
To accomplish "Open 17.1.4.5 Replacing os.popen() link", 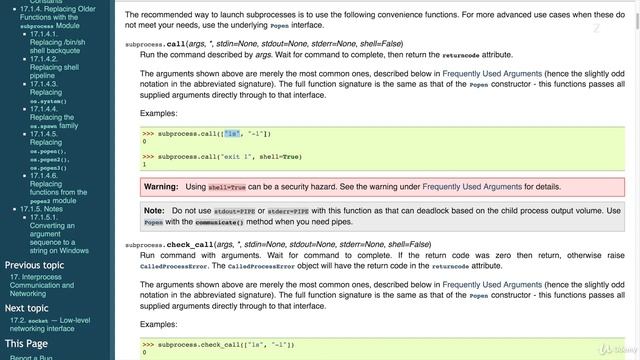I will pyautogui.click(x=49, y=151).
